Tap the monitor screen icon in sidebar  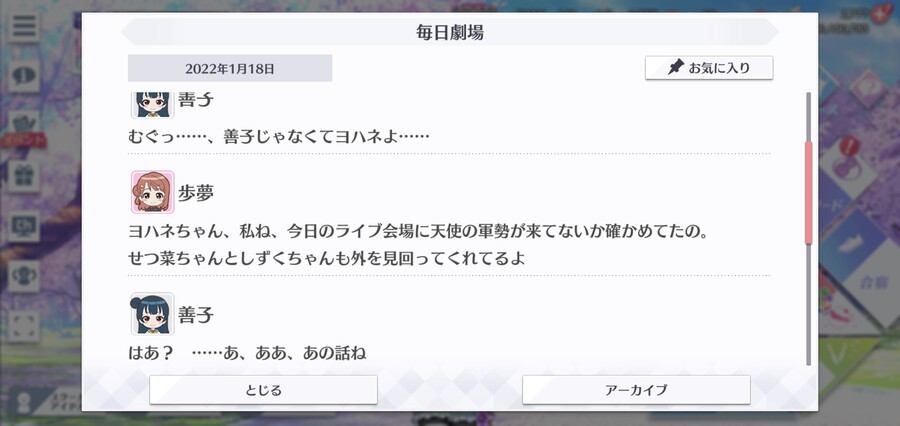click(24, 226)
